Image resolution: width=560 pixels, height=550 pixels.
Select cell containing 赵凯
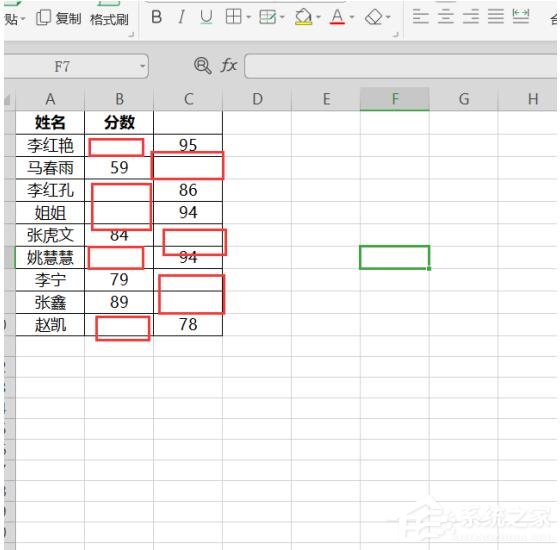pos(50,325)
